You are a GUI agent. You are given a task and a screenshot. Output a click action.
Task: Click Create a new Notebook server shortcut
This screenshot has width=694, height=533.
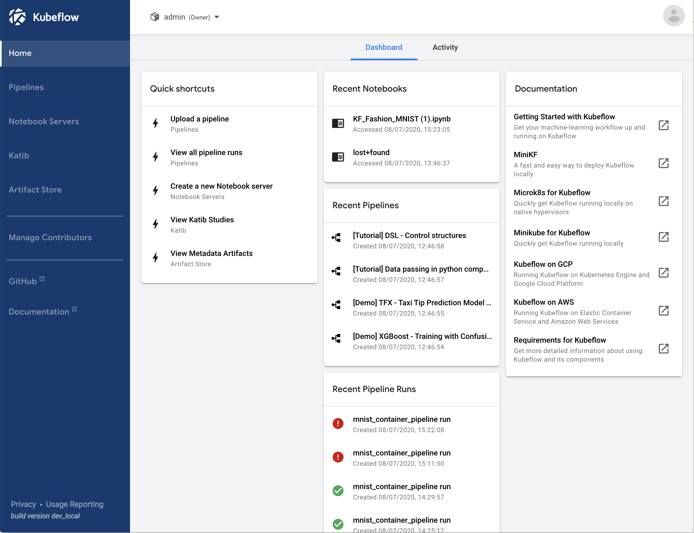[x=221, y=186]
